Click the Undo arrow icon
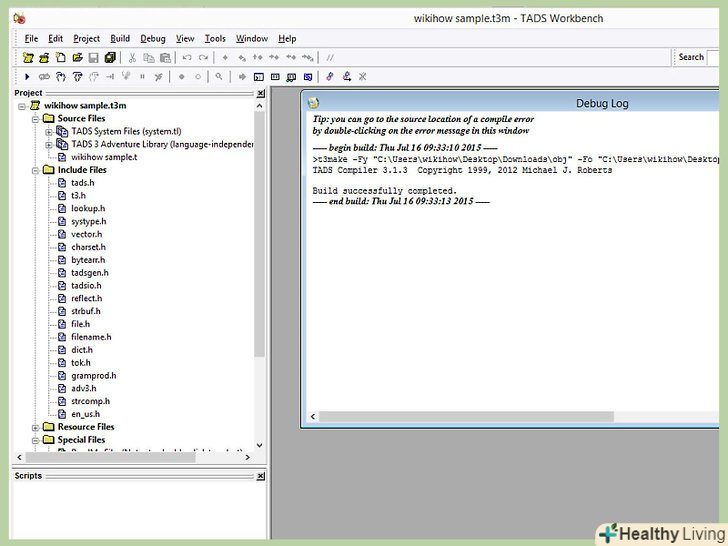Viewport: 728px width, 546px height. (187, 58)
